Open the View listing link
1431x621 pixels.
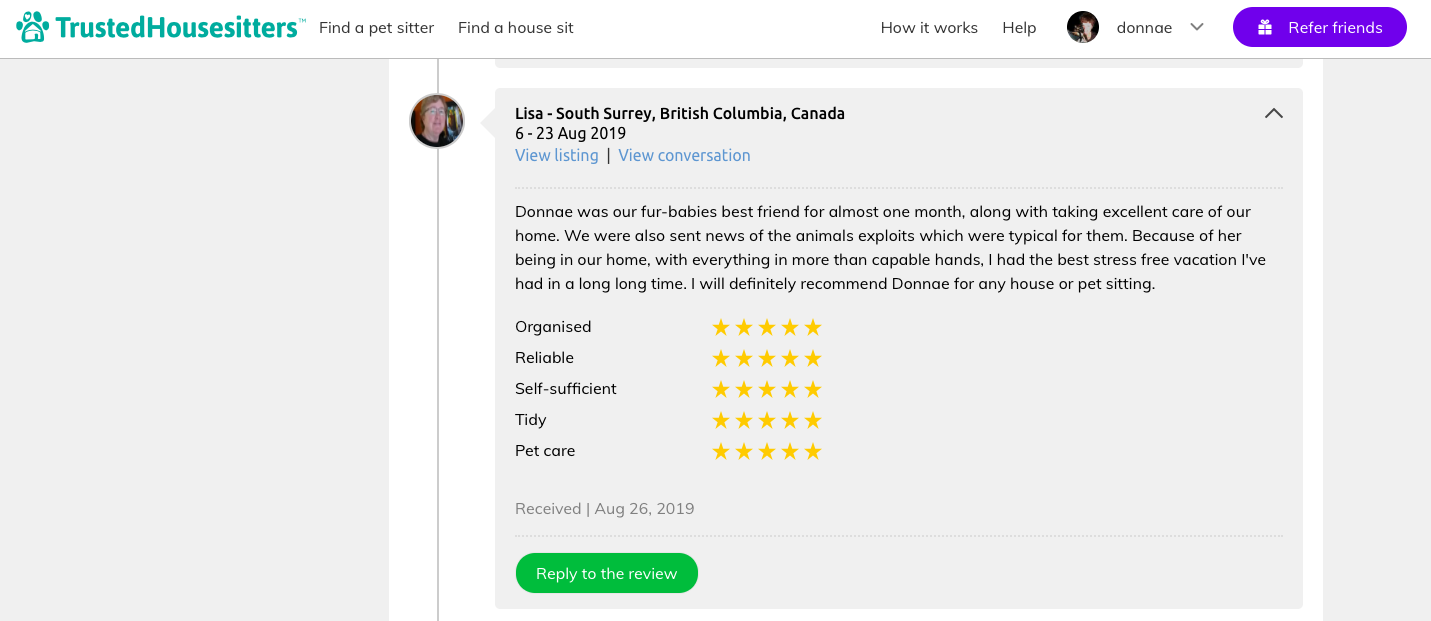pyautogui.click(x=557, y=155)
